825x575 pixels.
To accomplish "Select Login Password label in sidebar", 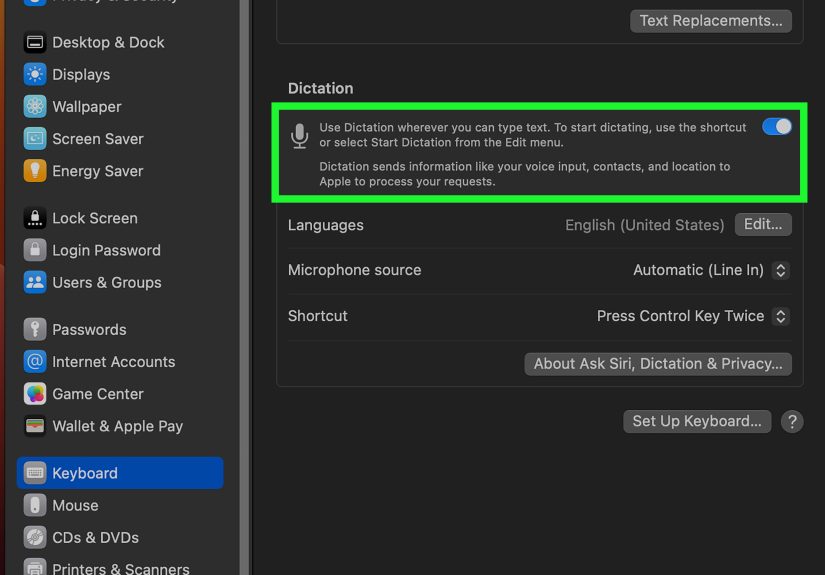I will [106, 250].
